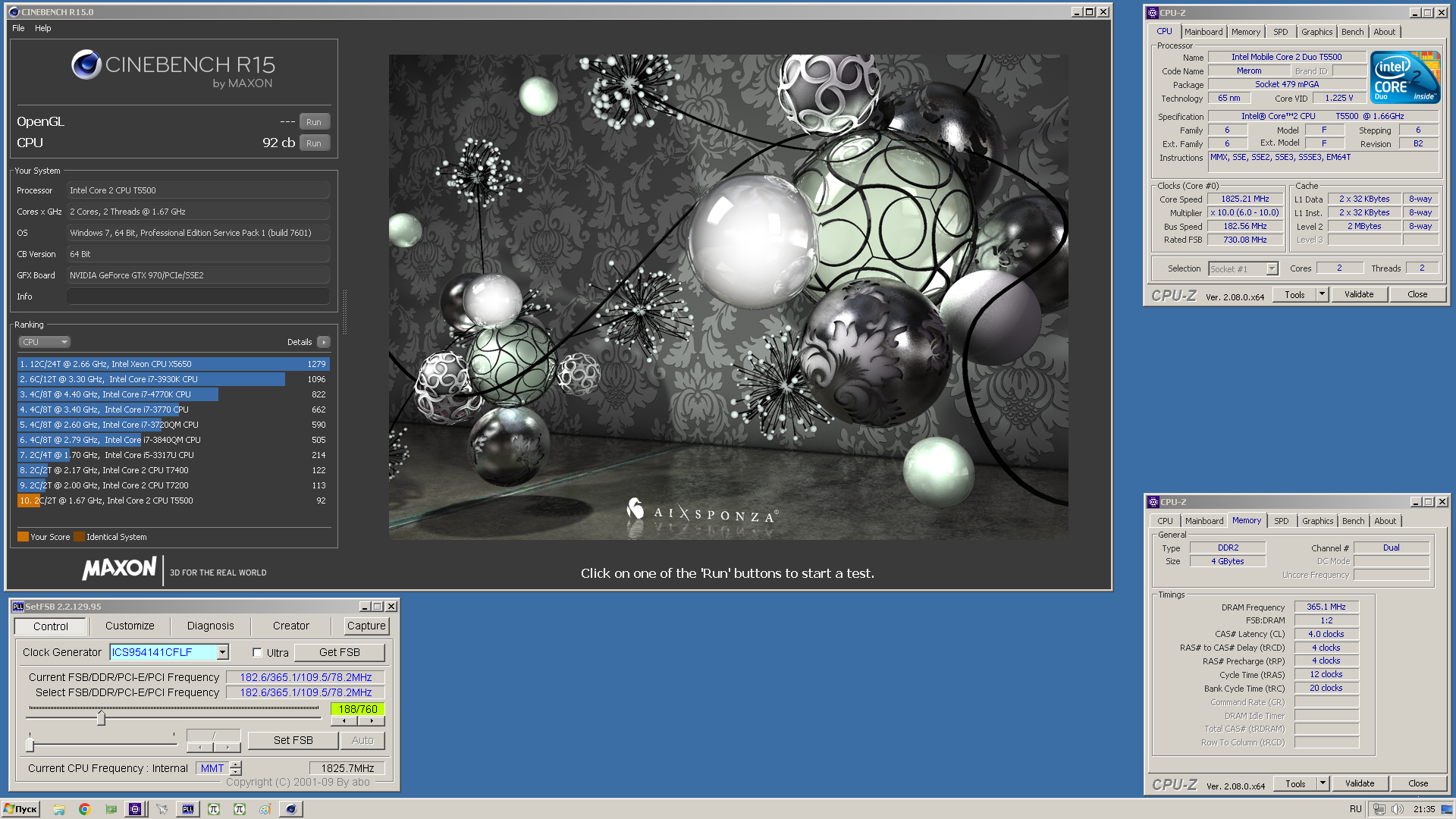1456x819 pixels.
Task: Open the Cinebench Details arrow button
Action: [324, 342]
